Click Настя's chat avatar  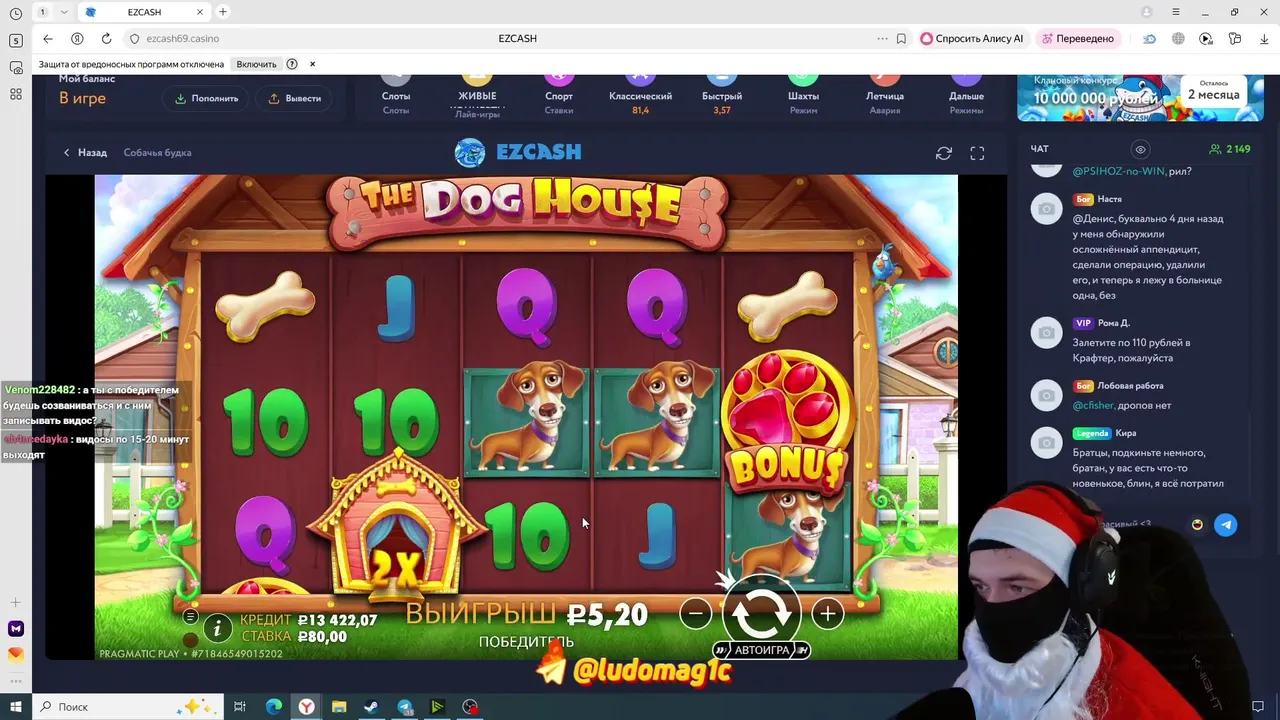[x=1046, y=209]
